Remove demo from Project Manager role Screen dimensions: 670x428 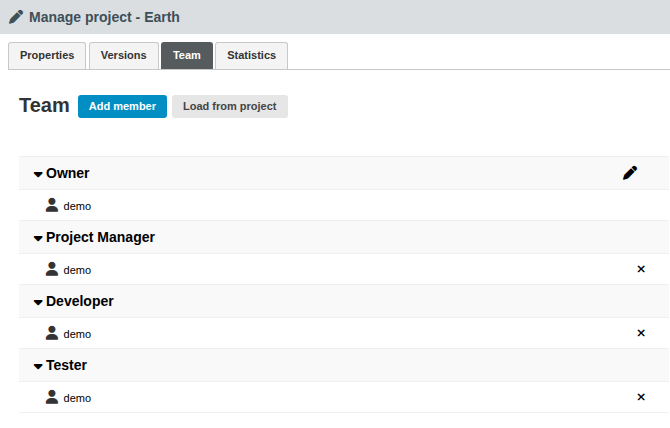pos(641,269)
